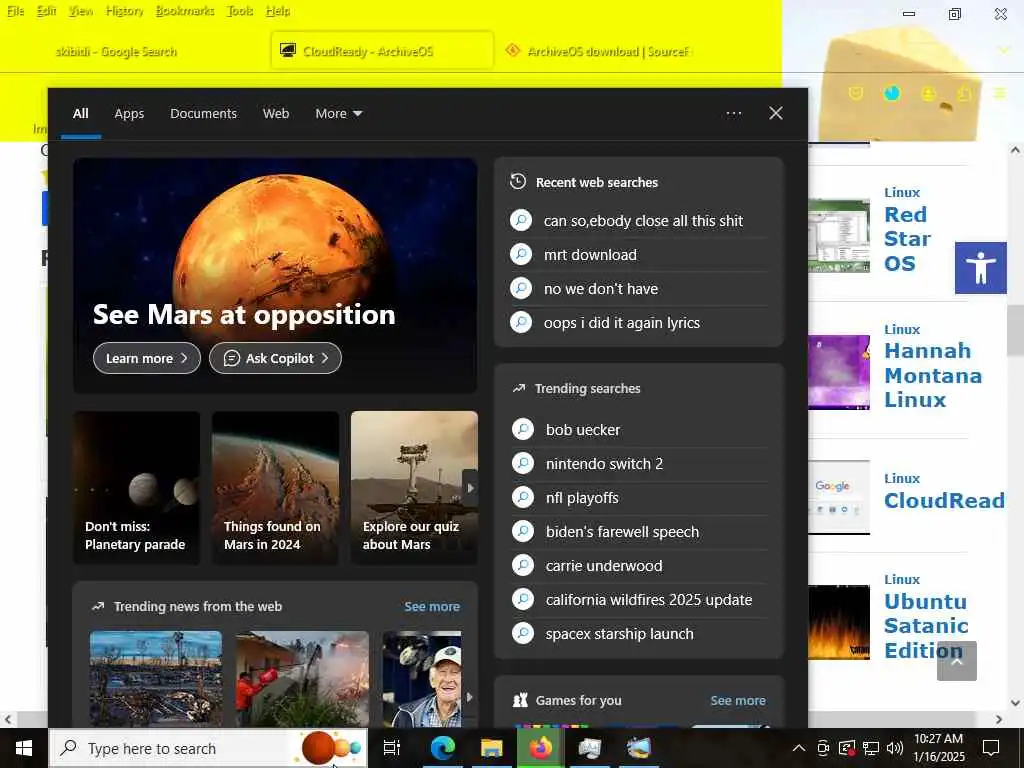Click See more for Trending news
This screenshot has width=1024, height=768.
point(432,607)
